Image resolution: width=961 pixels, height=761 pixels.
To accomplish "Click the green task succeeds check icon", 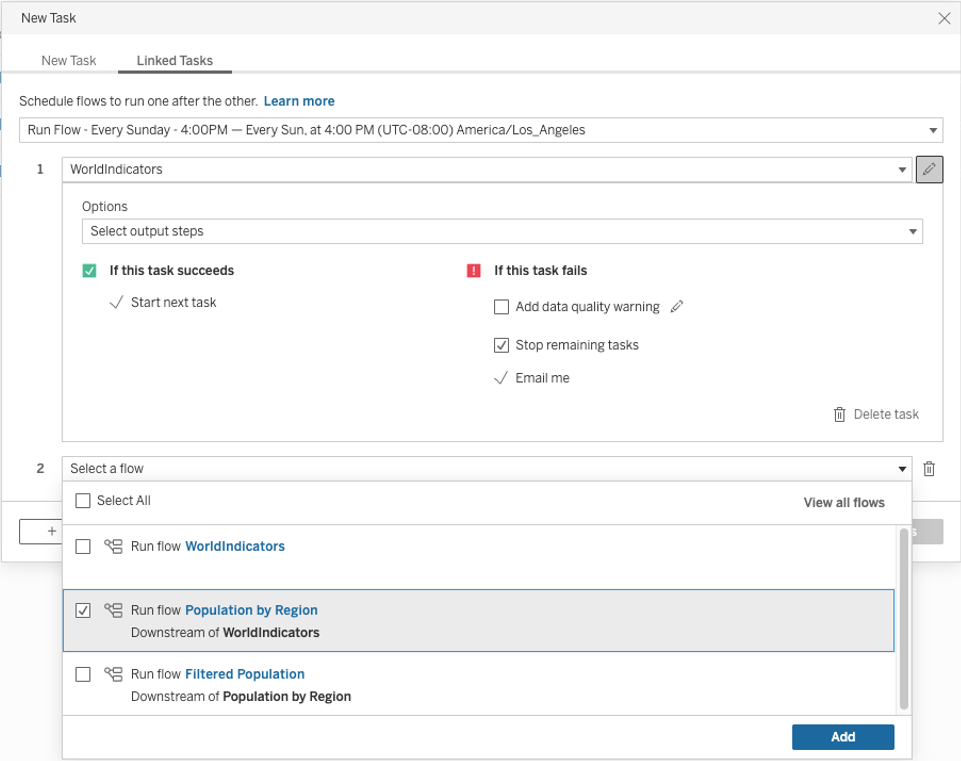I will tap(89, 270).
